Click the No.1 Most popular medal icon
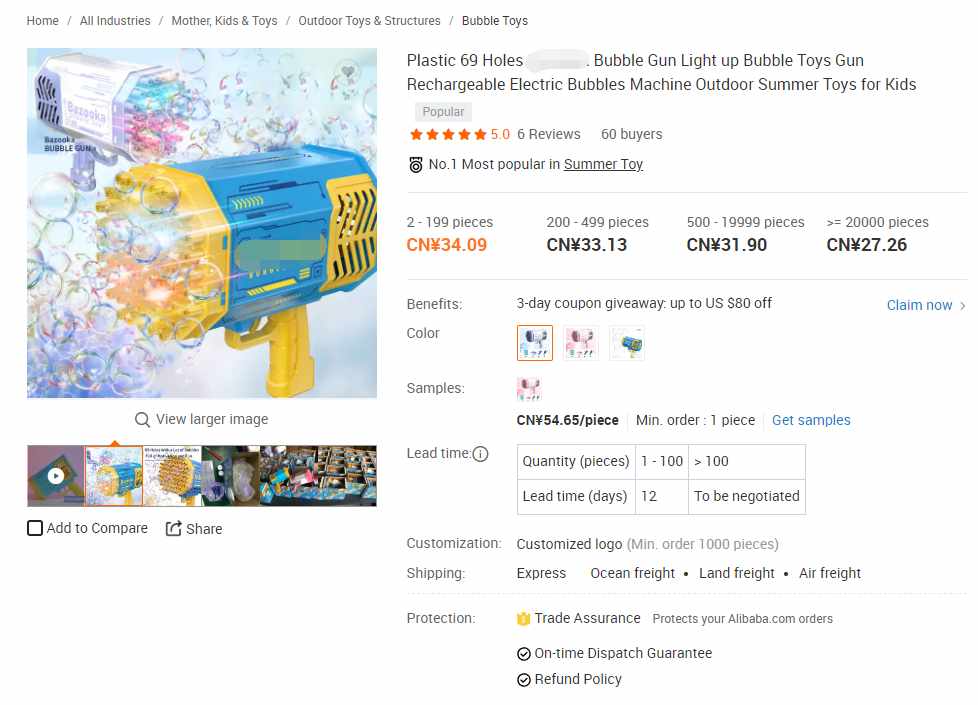Viewport: 978px width, 705px height. click(416, 165)
